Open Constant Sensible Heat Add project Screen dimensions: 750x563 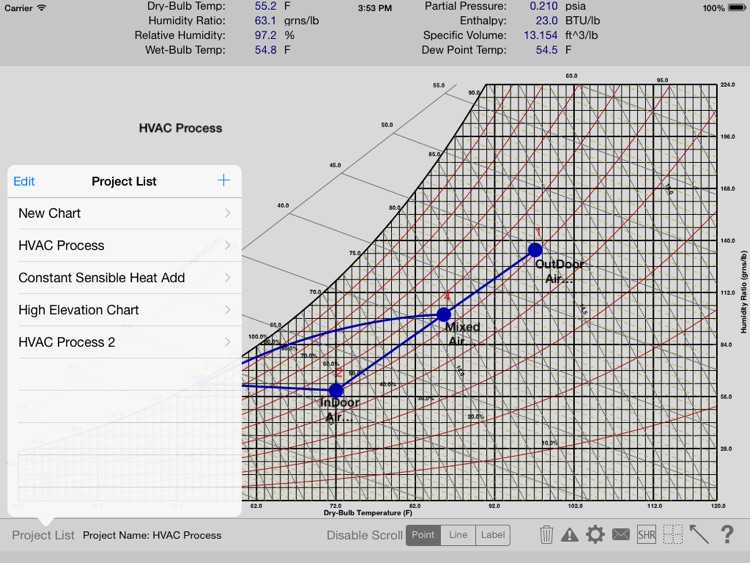pos(125,277)
